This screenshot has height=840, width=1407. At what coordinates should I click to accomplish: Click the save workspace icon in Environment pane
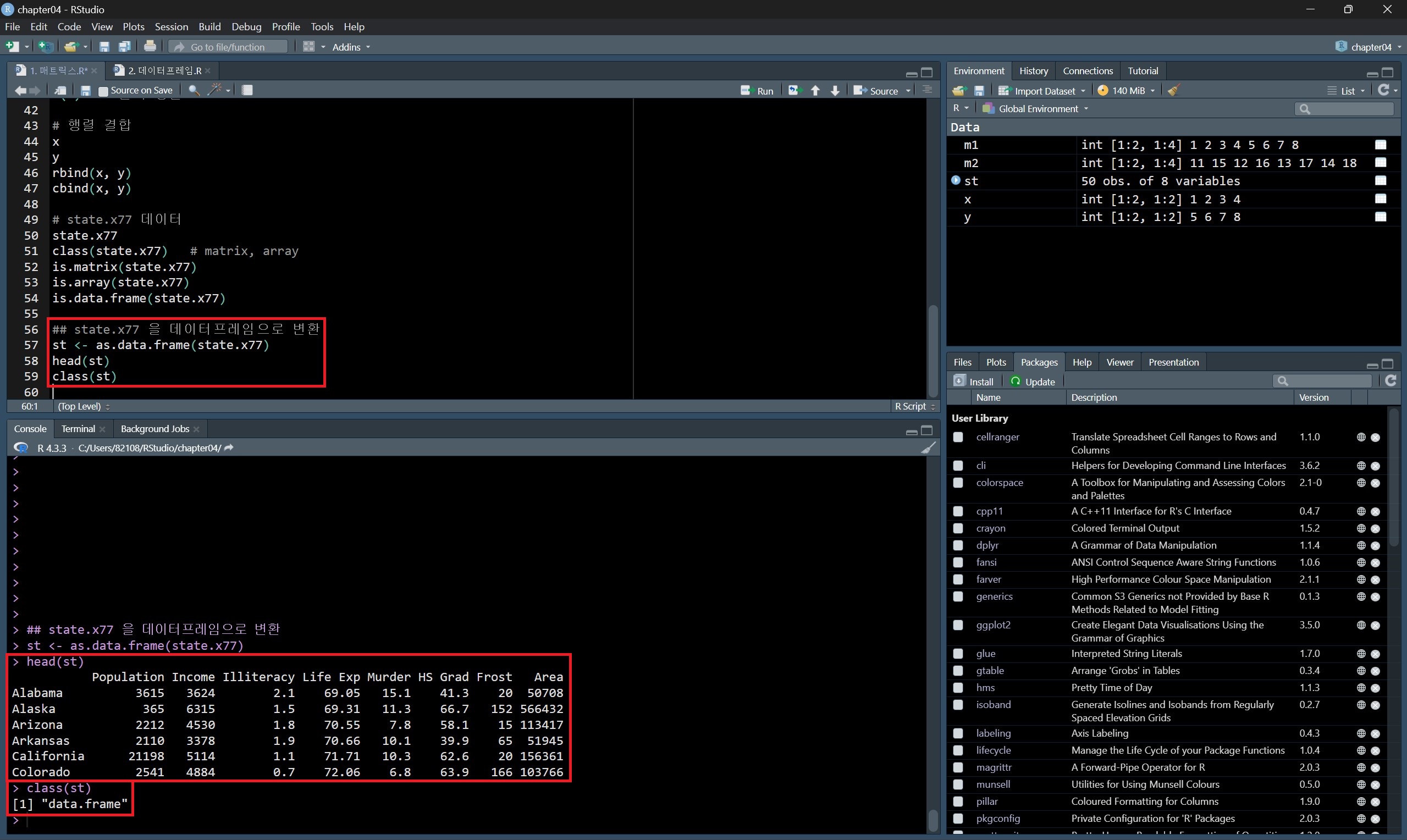979,91
